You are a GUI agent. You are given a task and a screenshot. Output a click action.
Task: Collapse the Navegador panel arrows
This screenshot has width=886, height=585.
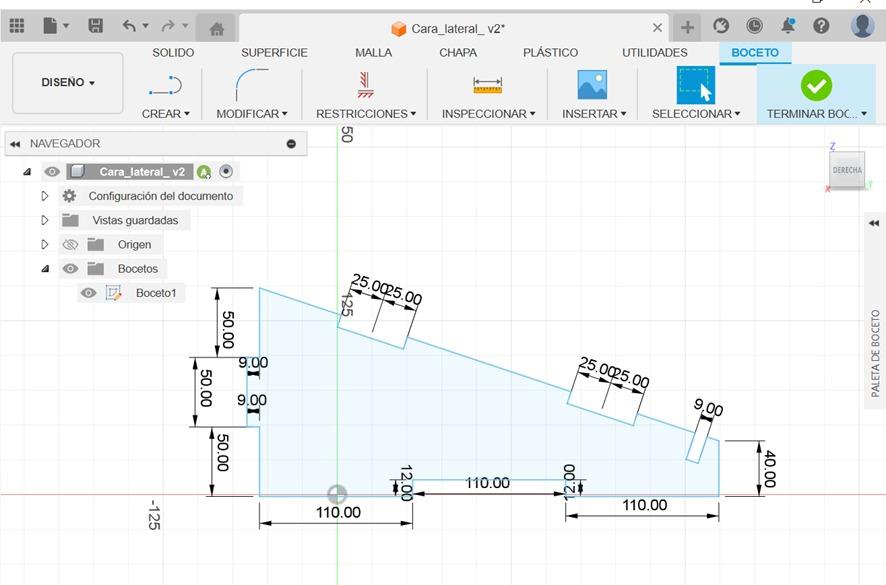[x=15, y=144]
